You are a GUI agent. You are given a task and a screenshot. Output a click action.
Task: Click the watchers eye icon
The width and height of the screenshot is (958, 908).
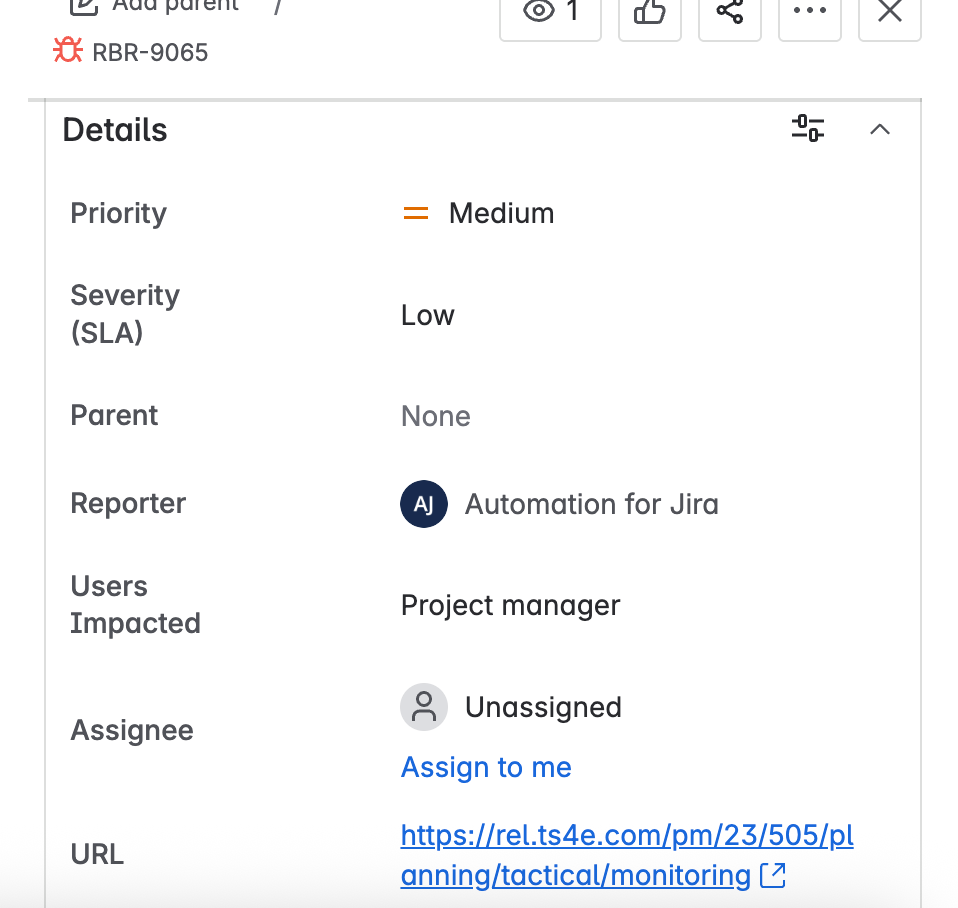pos(538,12)
